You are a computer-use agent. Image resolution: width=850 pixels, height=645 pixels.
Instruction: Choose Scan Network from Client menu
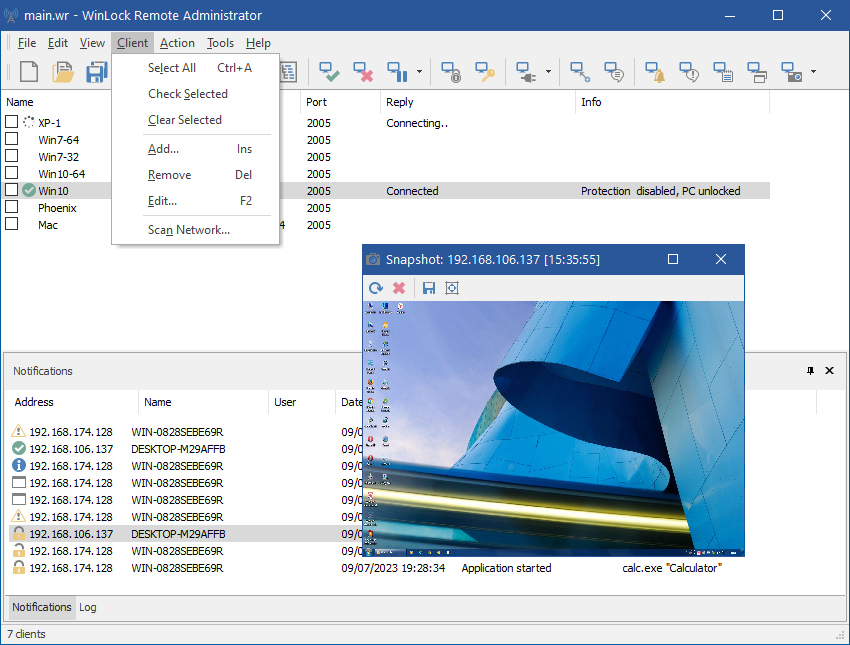(189, 230)
